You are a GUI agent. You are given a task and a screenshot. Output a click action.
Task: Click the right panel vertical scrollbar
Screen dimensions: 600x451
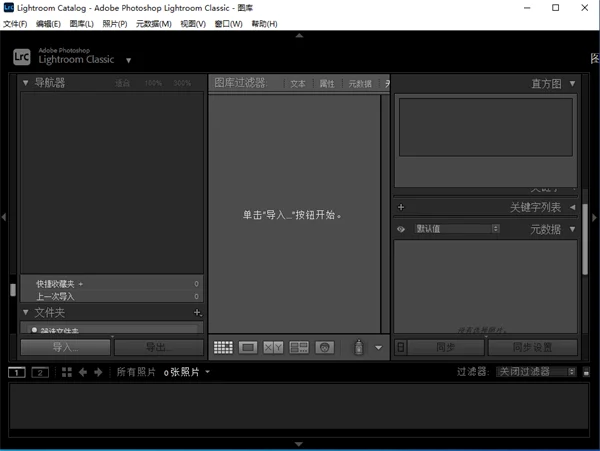pos(585,239)
